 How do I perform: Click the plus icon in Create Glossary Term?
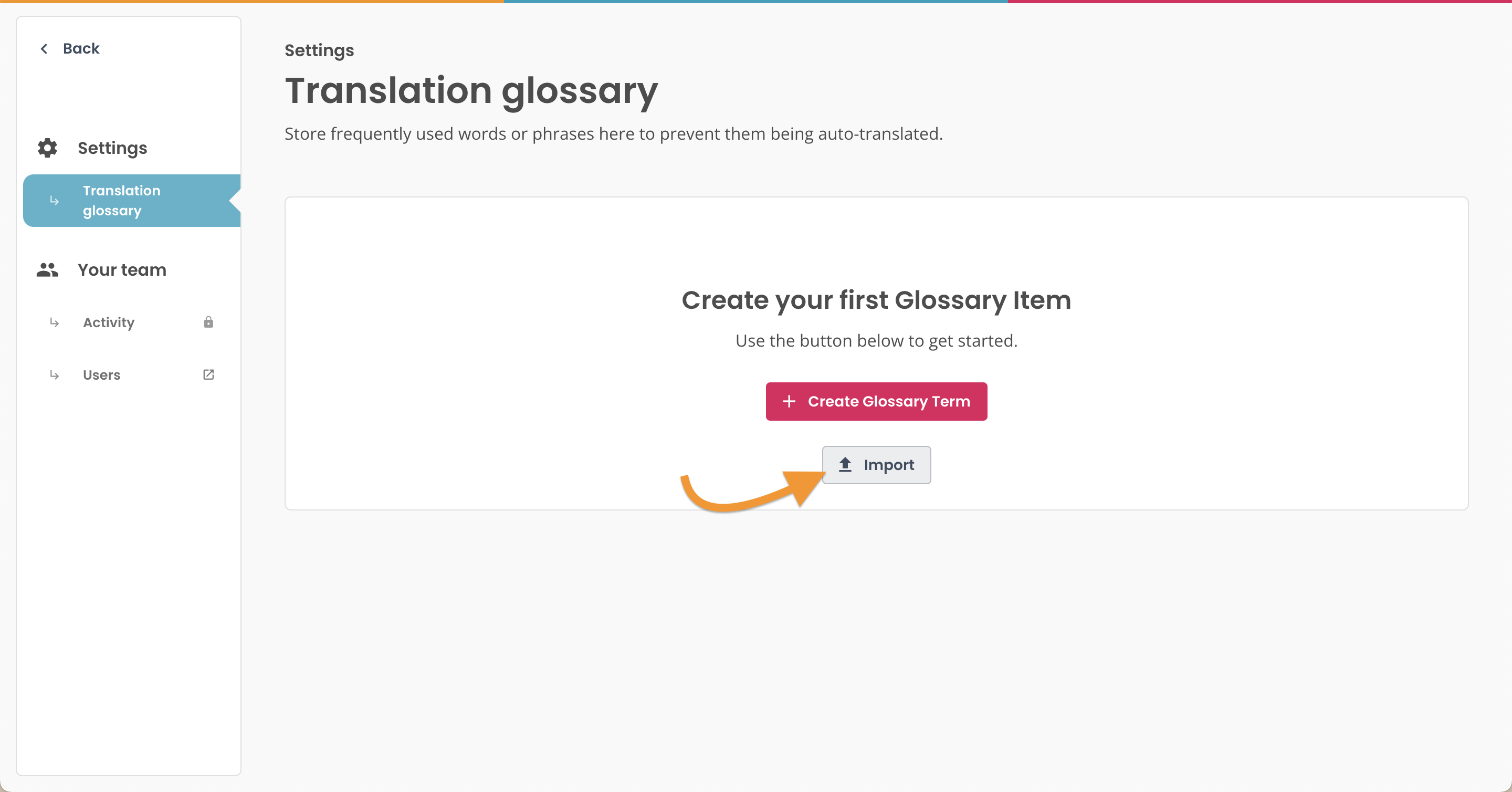[790, 402]
